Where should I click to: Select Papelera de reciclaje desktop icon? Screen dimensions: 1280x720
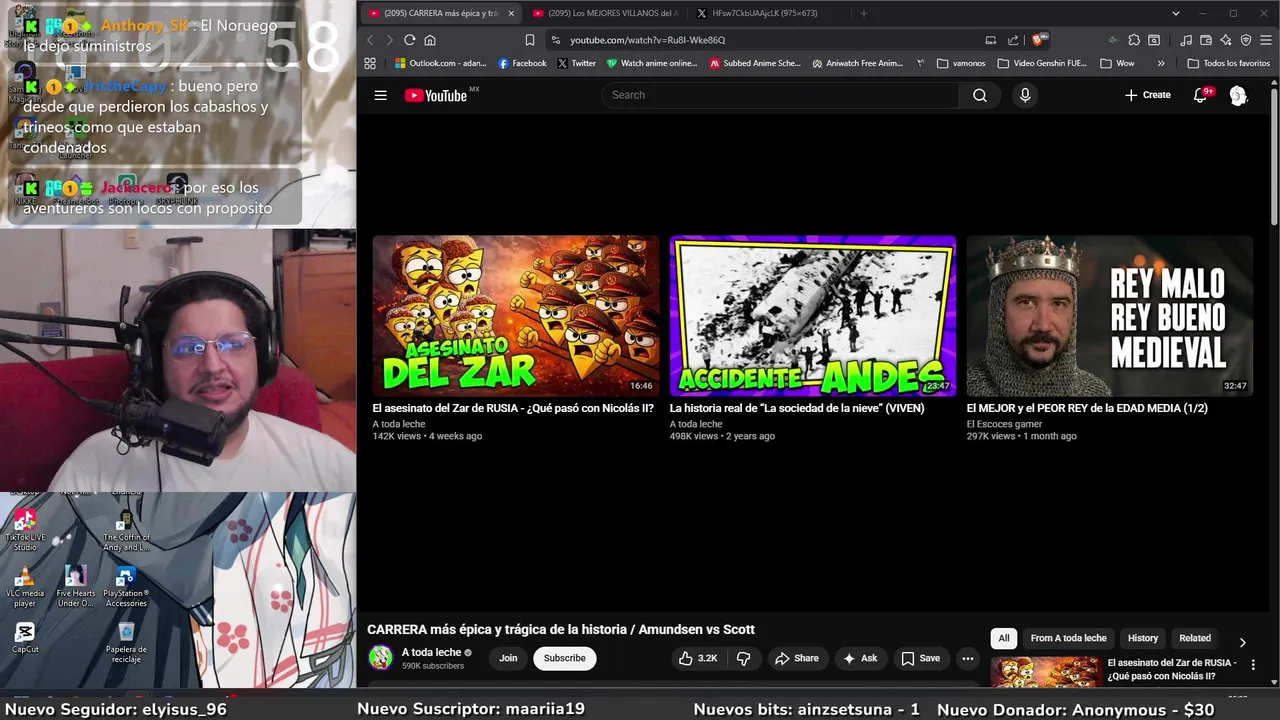[x=126, y=642]
